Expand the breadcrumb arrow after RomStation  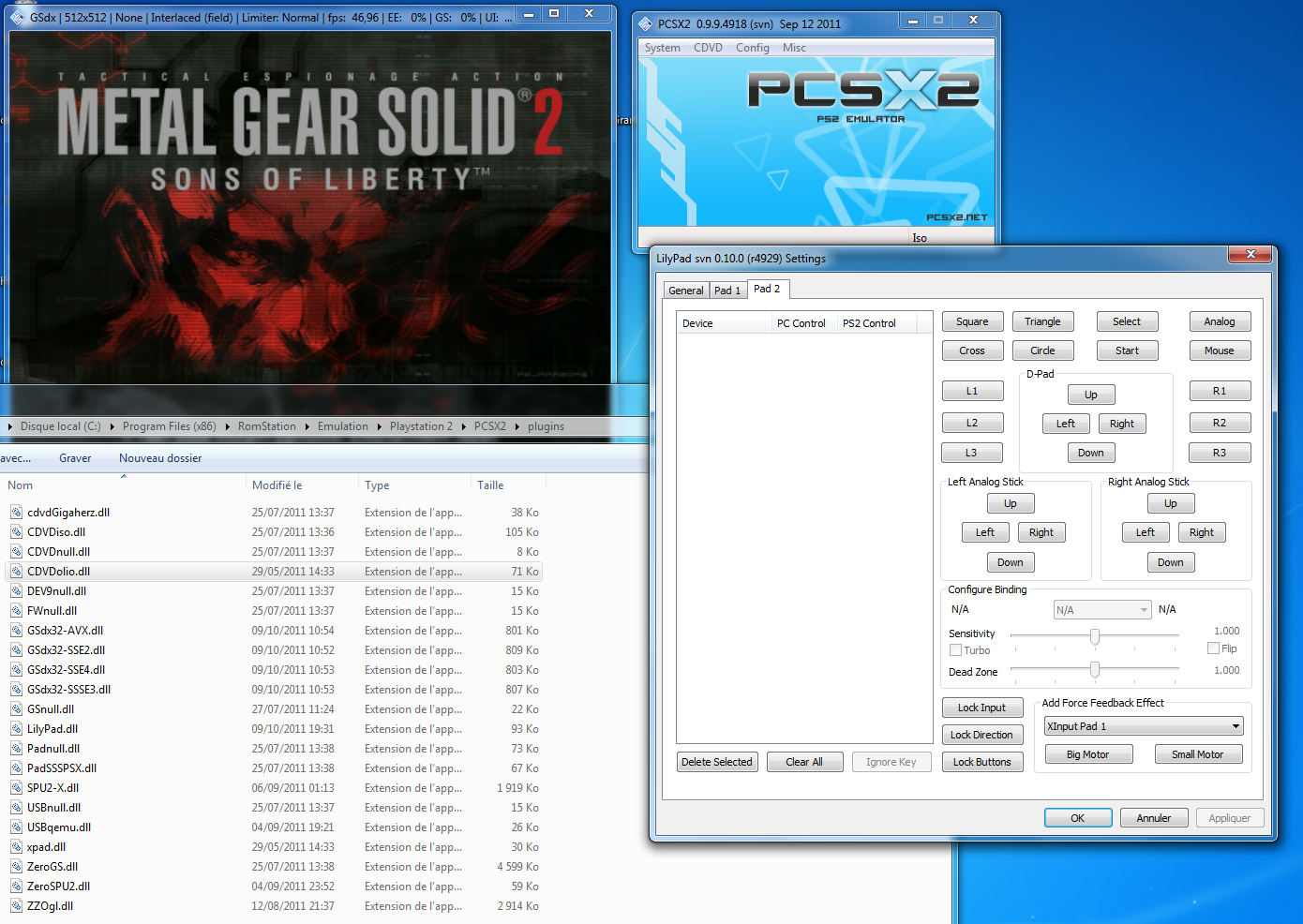coord(307,426)
